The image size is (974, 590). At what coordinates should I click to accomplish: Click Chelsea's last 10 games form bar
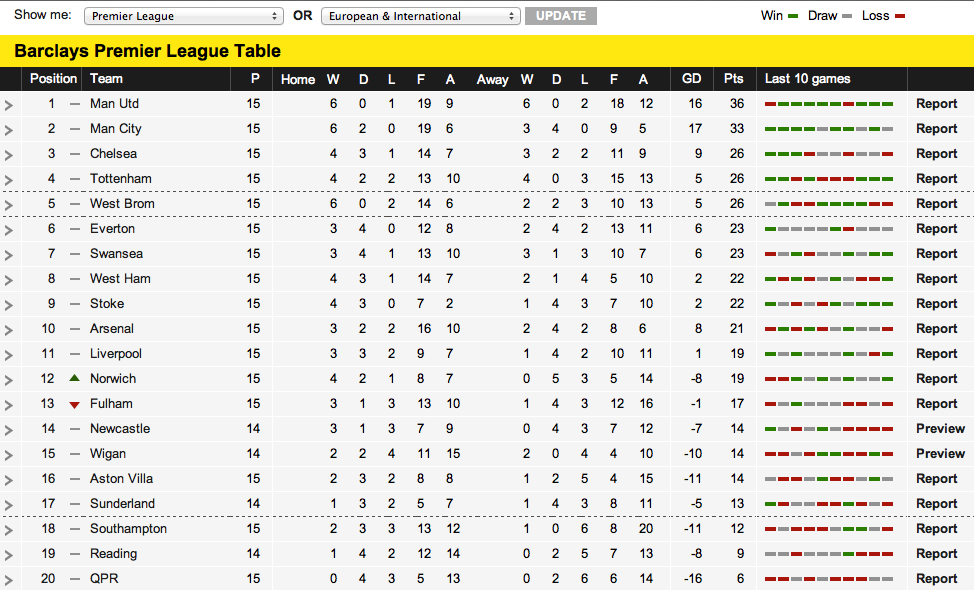point(828,154)
